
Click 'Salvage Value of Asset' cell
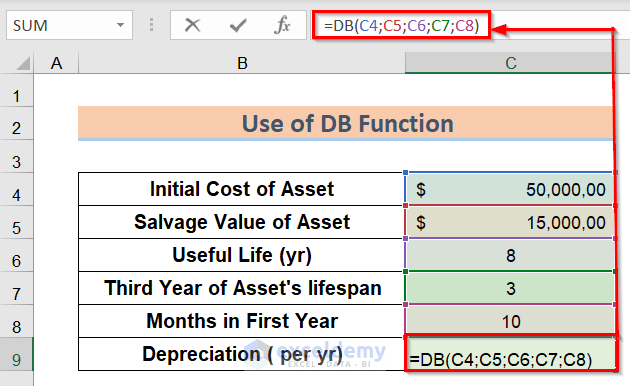241,222
